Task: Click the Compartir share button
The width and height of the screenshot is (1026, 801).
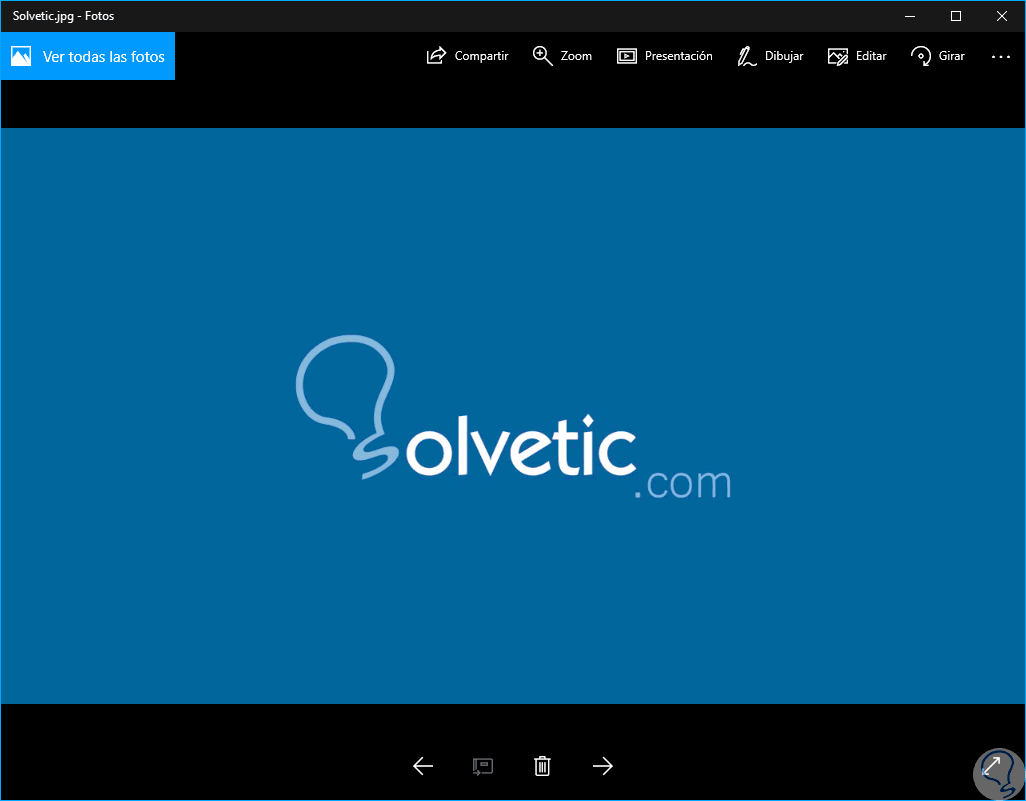Action: coord(467,56)
